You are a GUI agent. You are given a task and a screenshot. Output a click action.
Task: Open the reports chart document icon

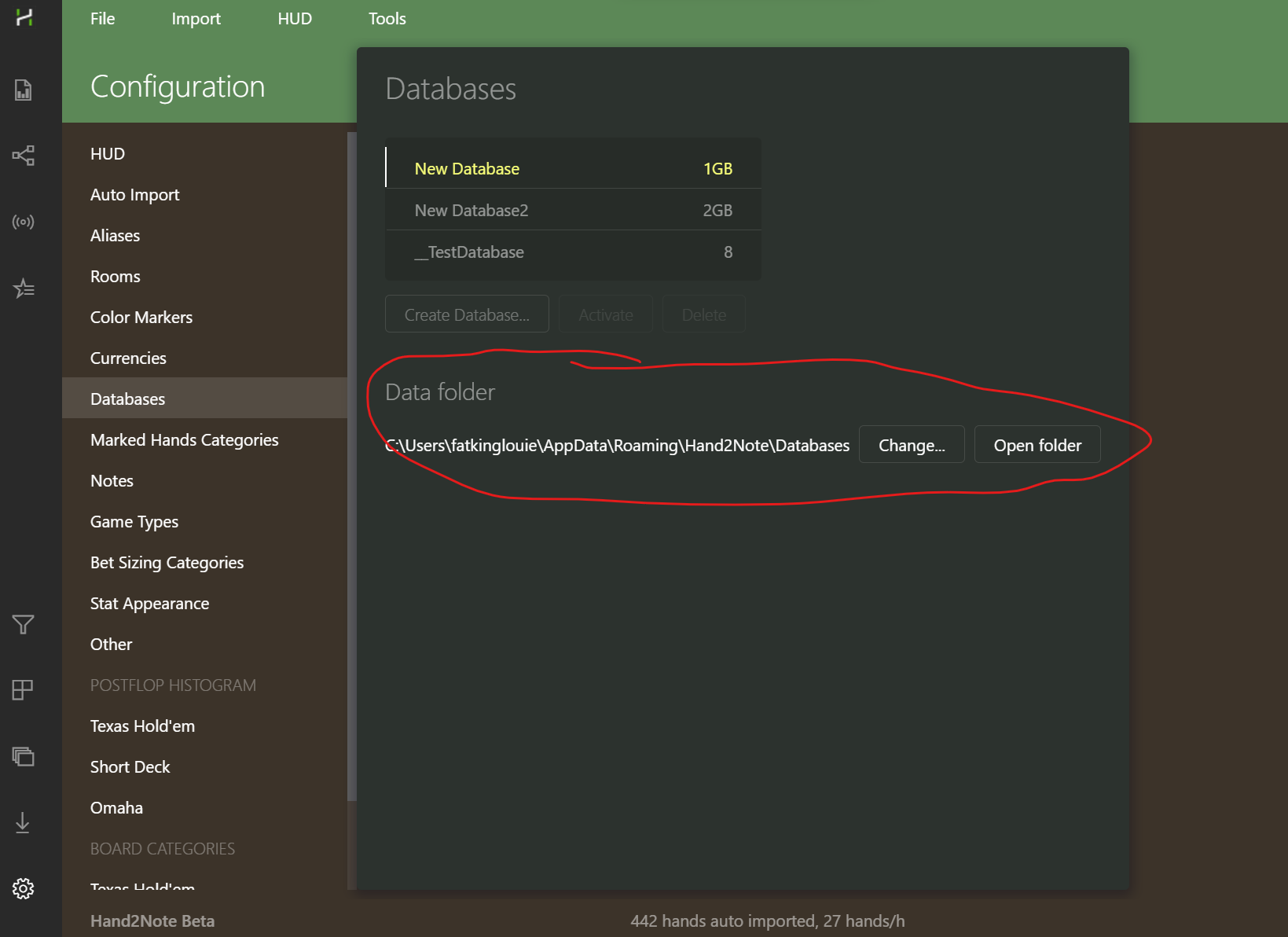tap(24, 90)
